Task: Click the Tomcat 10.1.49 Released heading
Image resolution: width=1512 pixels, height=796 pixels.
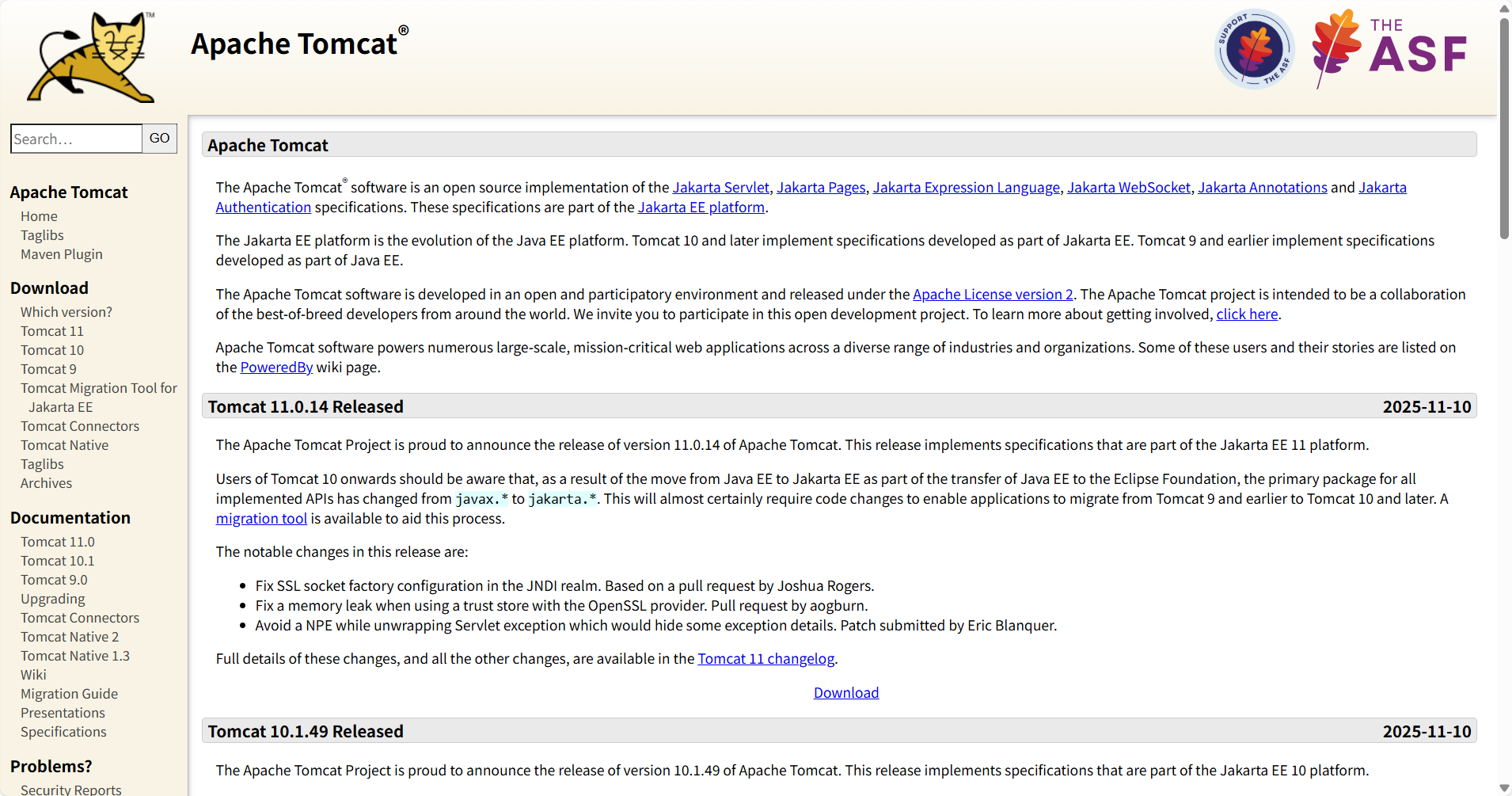Action: click(306, 731)
